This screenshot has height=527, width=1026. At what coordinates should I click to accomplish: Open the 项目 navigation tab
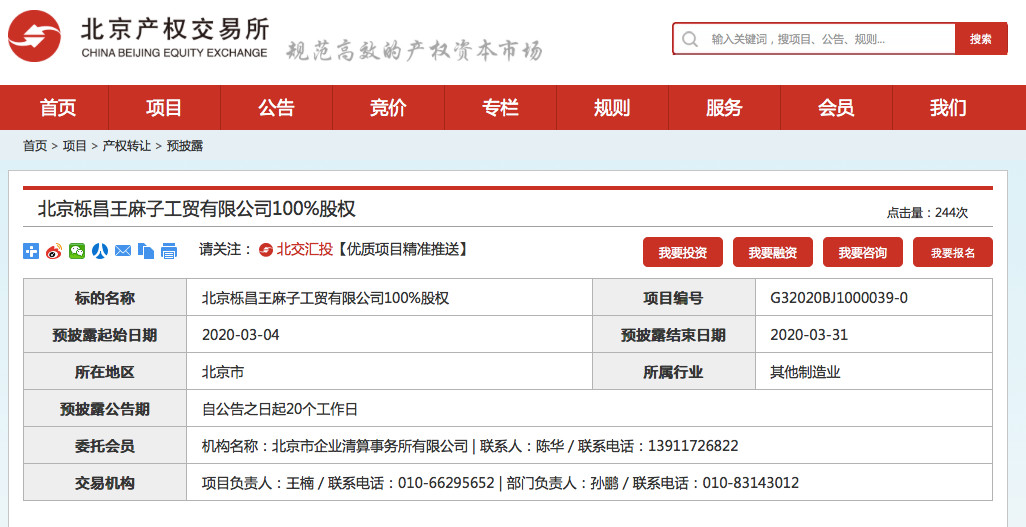(x=164, y=107)
